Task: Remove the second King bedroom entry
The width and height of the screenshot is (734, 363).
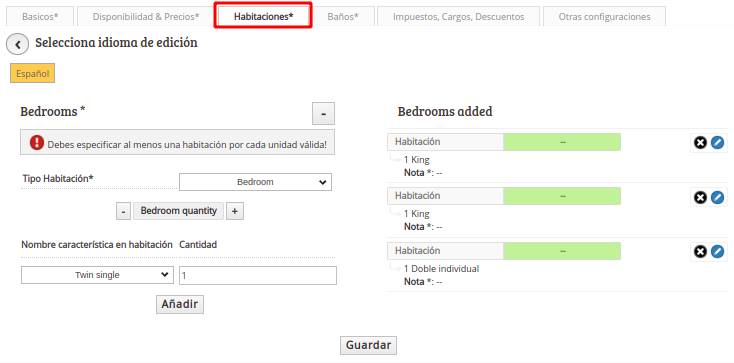Action: tap(700, 197)
